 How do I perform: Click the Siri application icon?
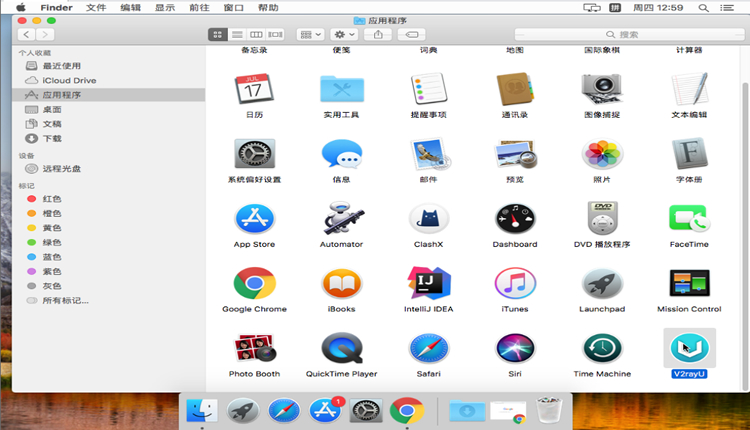point(515,349)
